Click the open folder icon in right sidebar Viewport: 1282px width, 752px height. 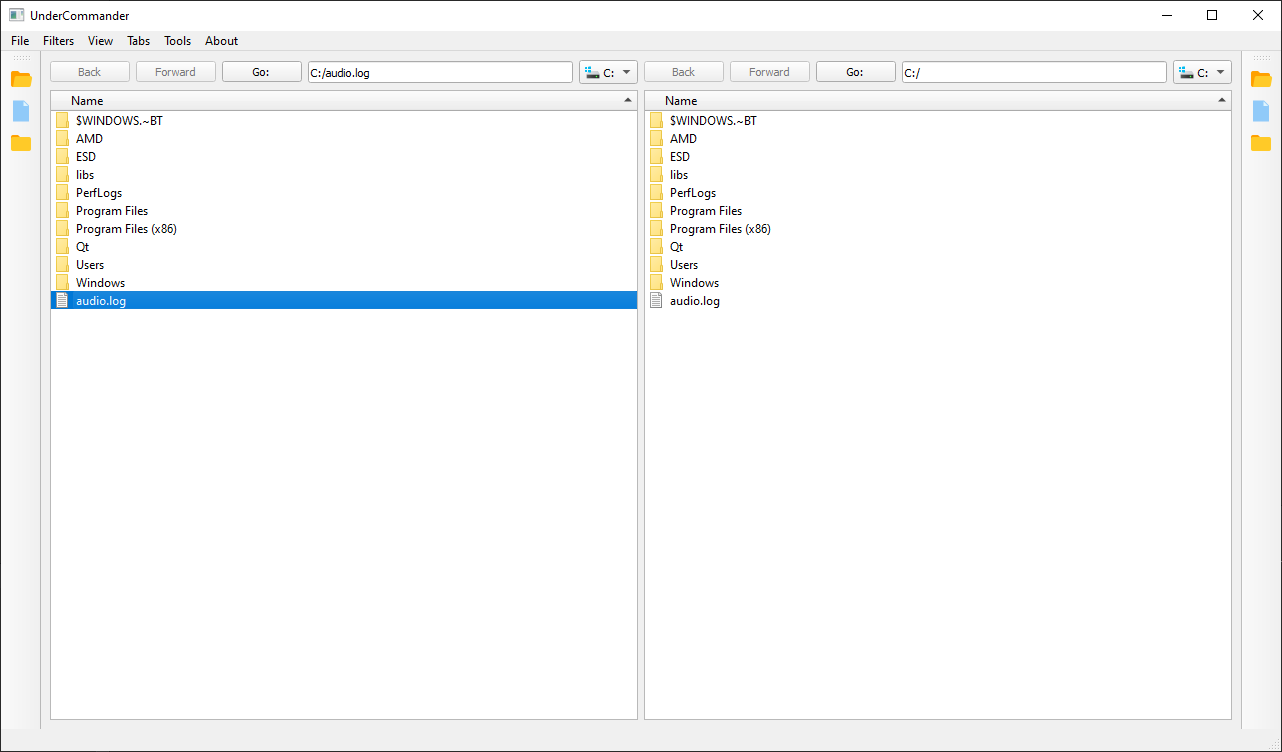point(1261,79)
